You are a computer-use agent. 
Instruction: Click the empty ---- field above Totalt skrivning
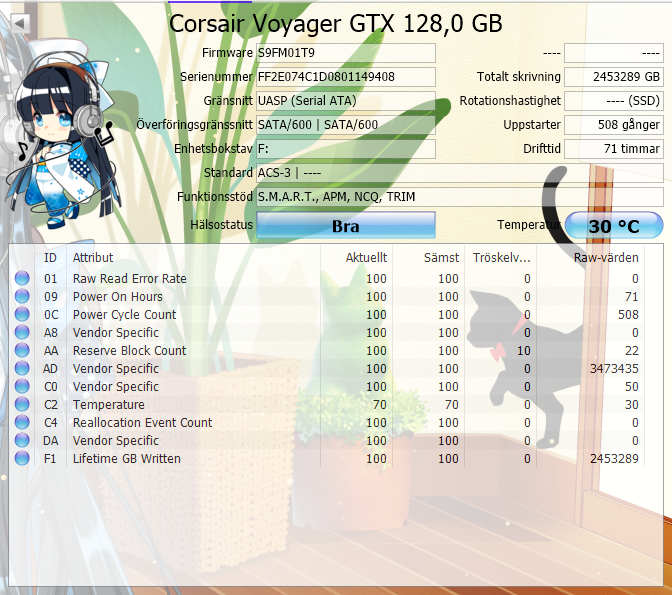(614, 53)
